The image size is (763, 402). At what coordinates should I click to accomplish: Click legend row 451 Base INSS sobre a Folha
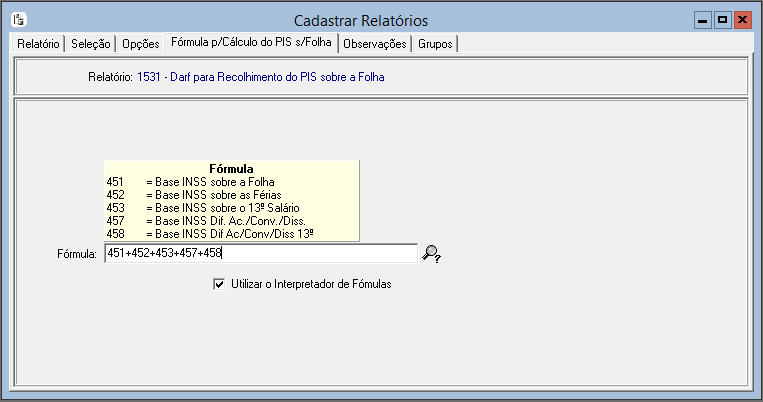pos(231,181)
